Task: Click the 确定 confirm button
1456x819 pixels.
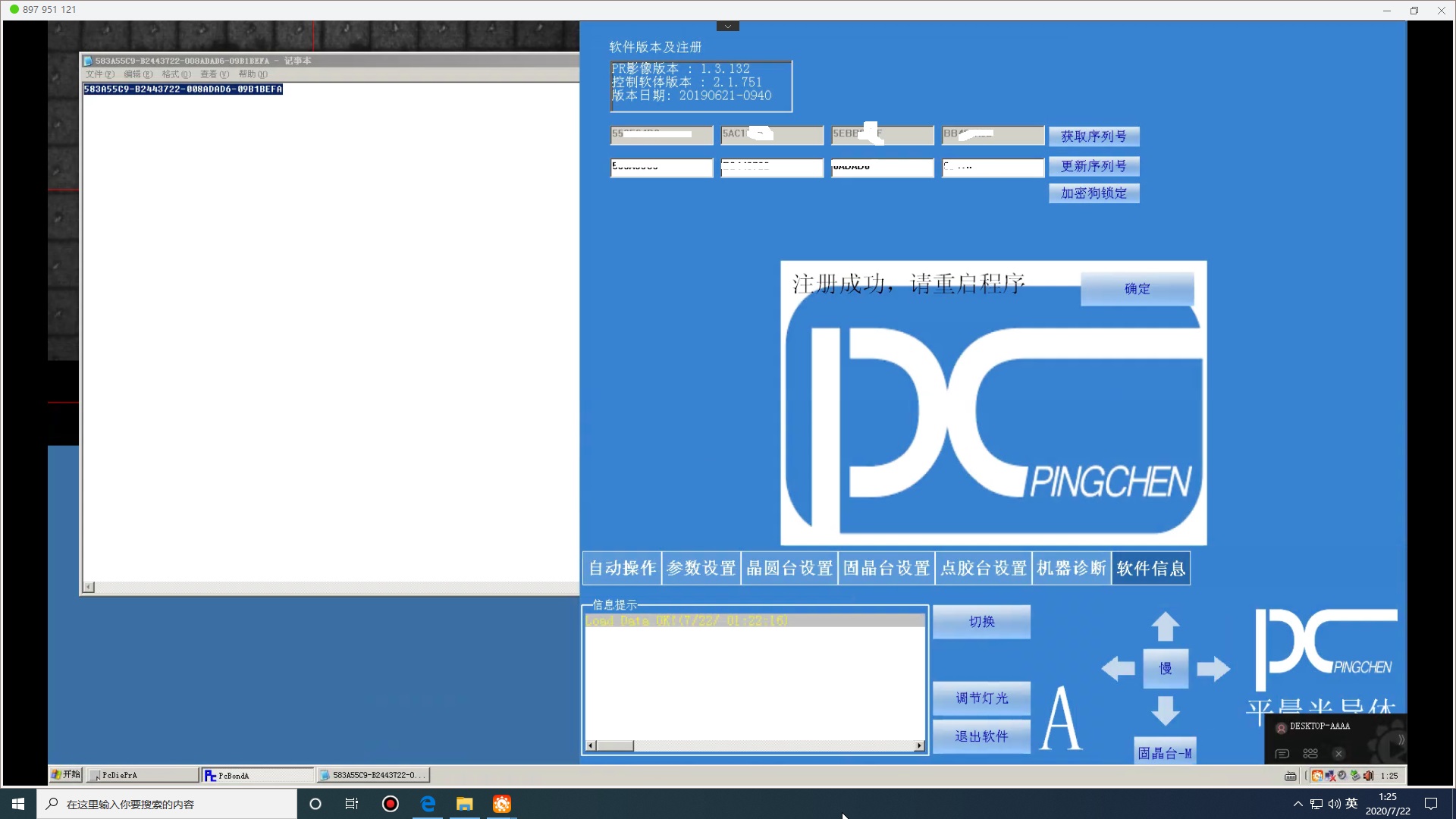Action: click(1137, 289)
